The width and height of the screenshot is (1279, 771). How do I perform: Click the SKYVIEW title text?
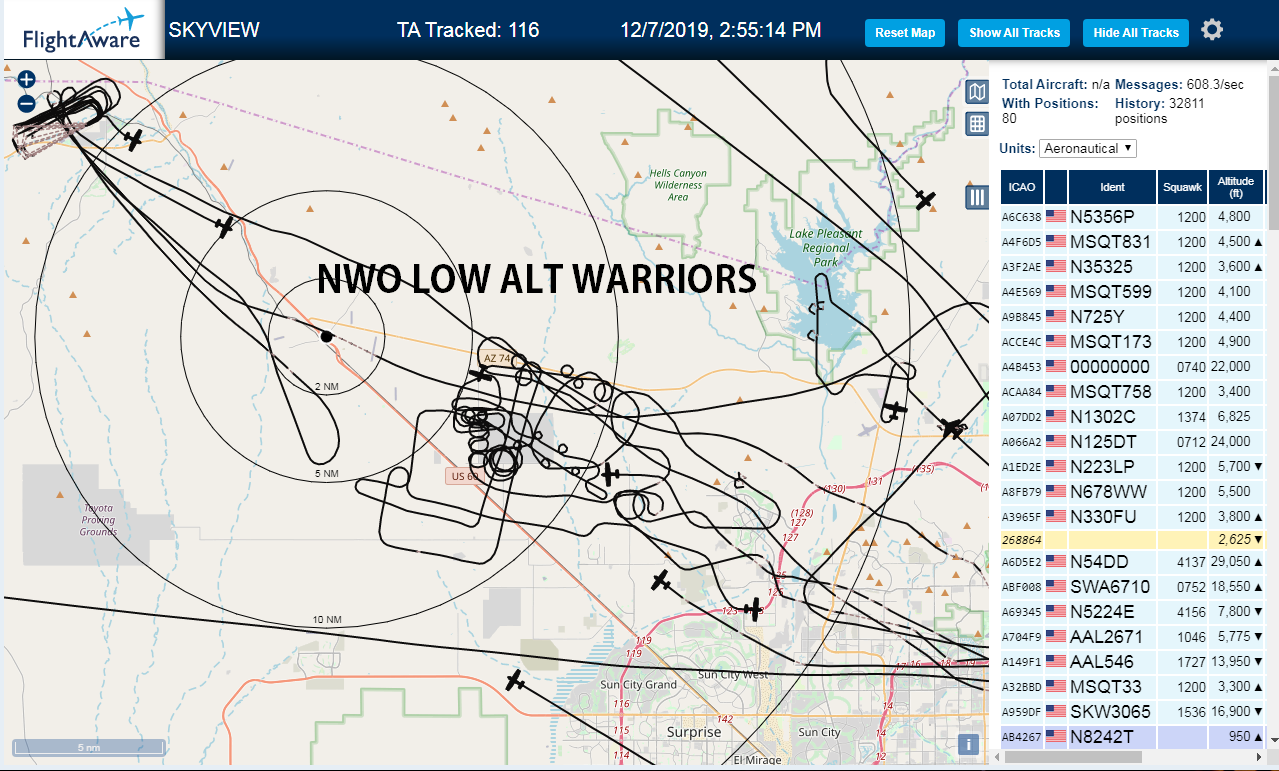pyautogui.click(x=214, y=30)
